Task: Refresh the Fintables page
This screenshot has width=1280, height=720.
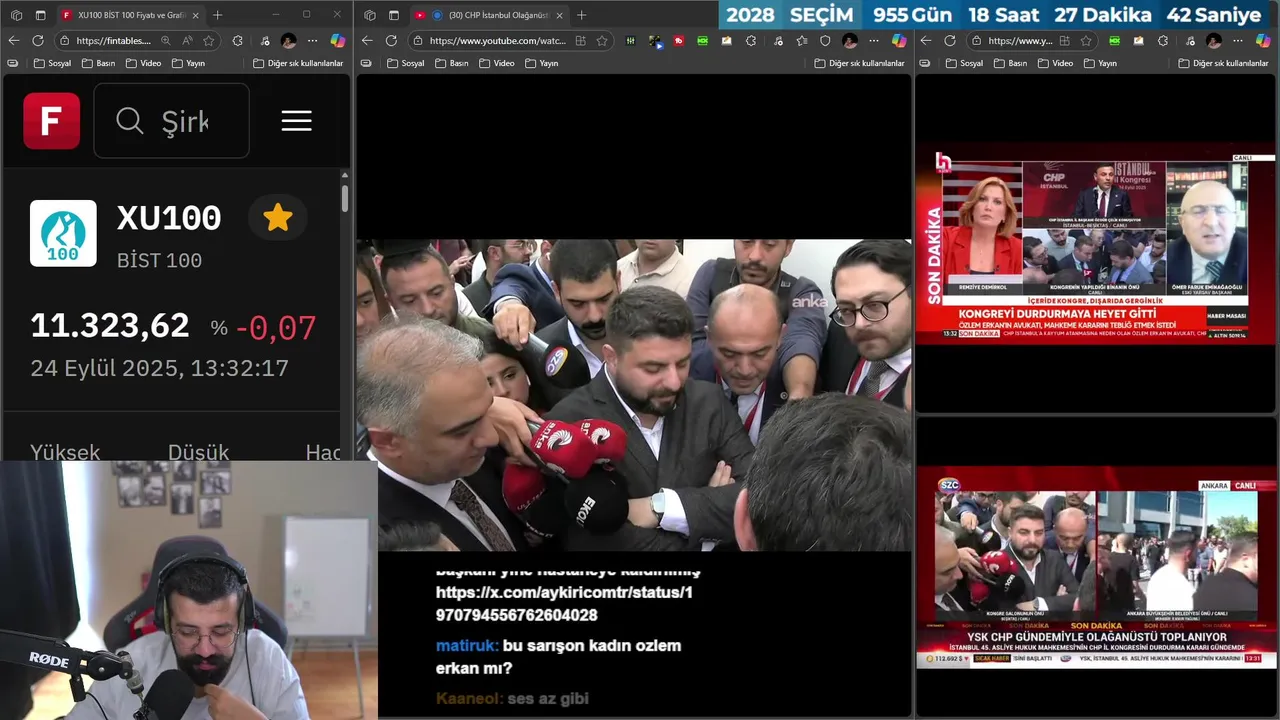Action: click(38, 41)
